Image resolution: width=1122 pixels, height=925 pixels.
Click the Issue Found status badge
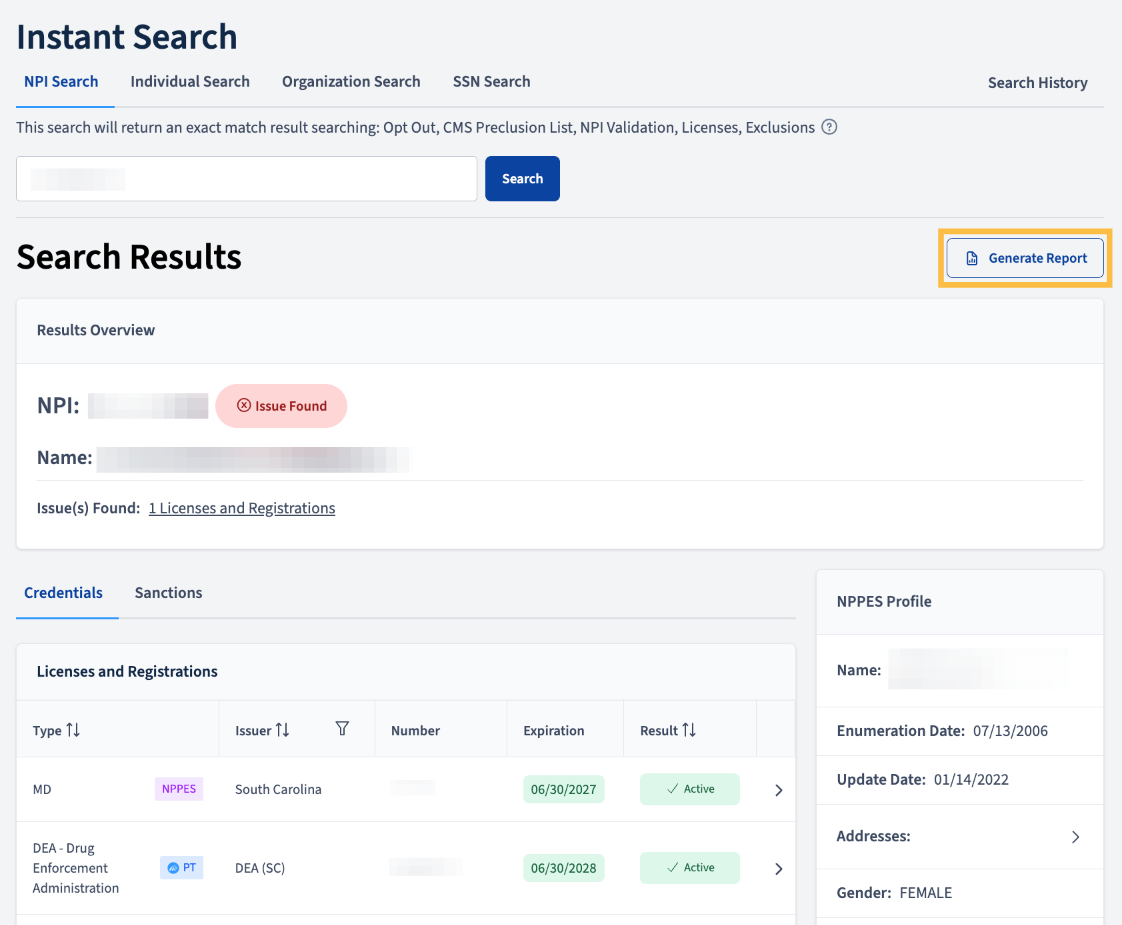(x=281, y=406)
